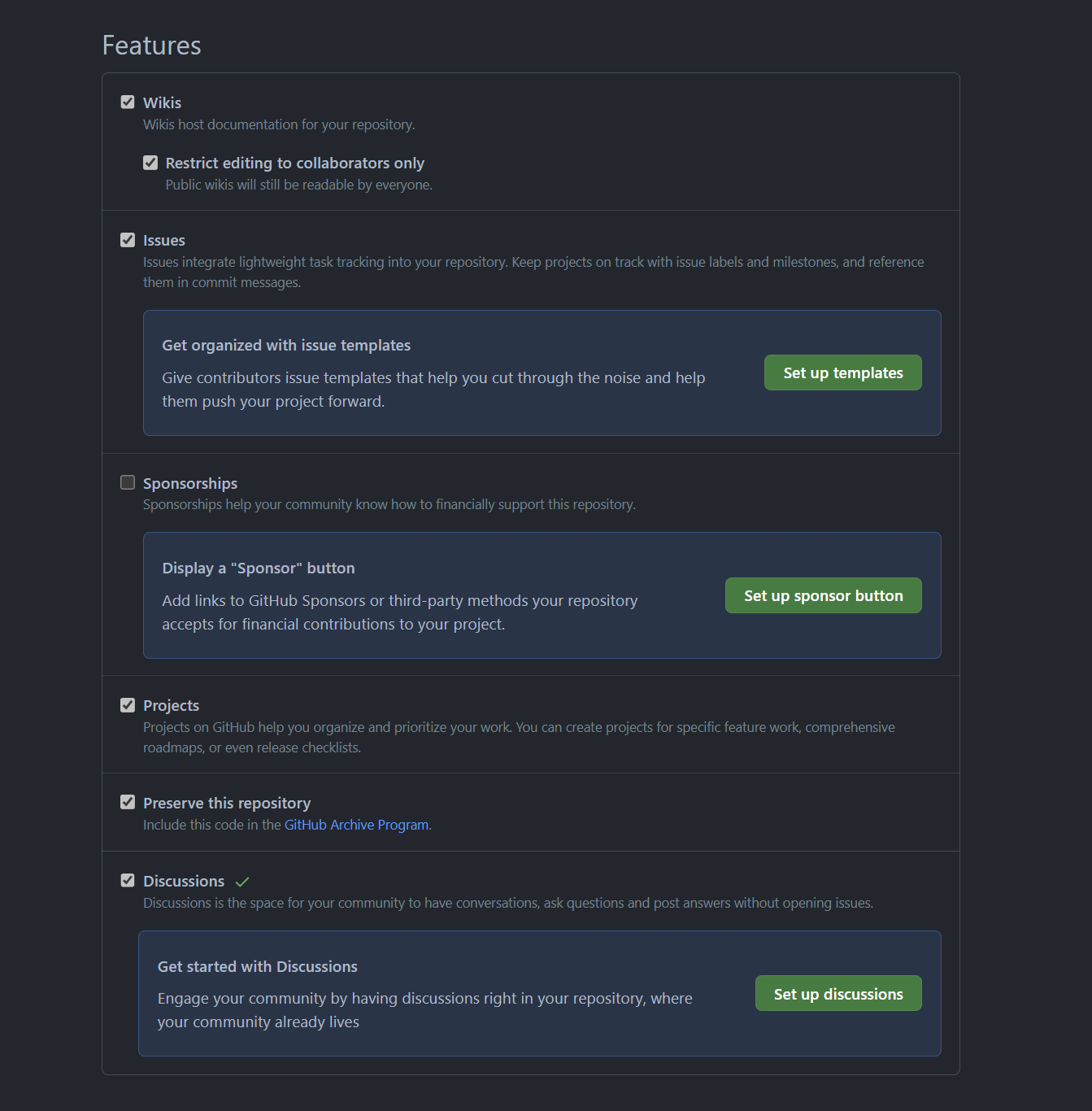Uncheck the Wikis checkbox
The image size is (1092, 1111).
click(128, 102)
